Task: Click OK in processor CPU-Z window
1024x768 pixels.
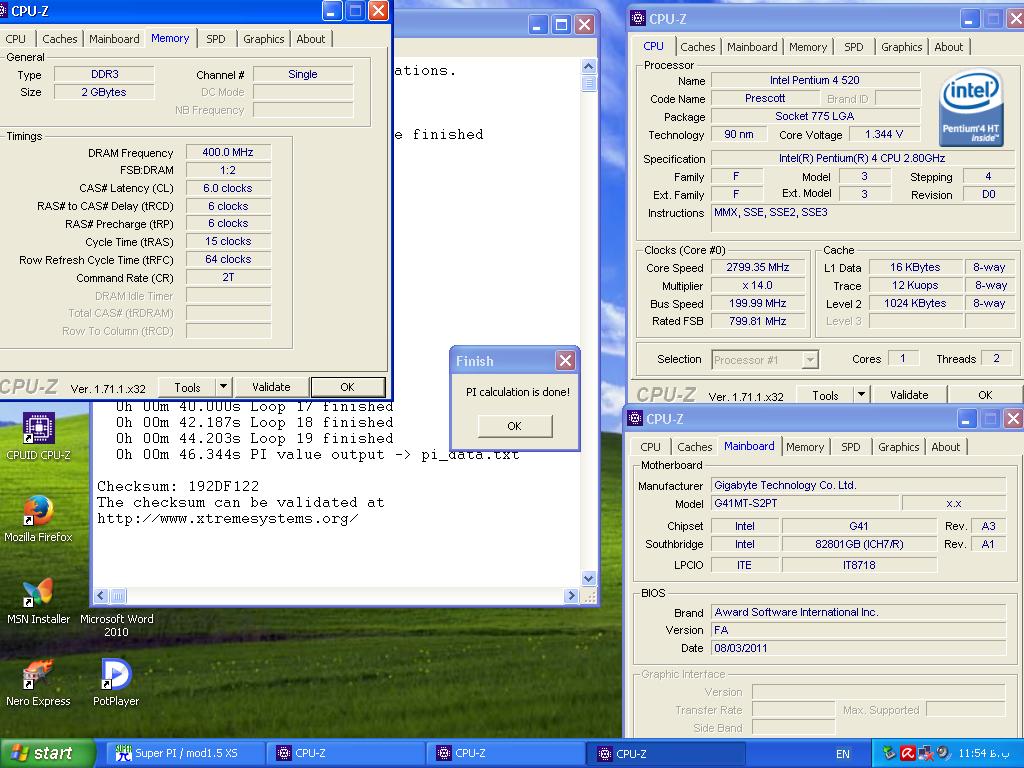Action: pyautogui.click(x=985, y=395)
